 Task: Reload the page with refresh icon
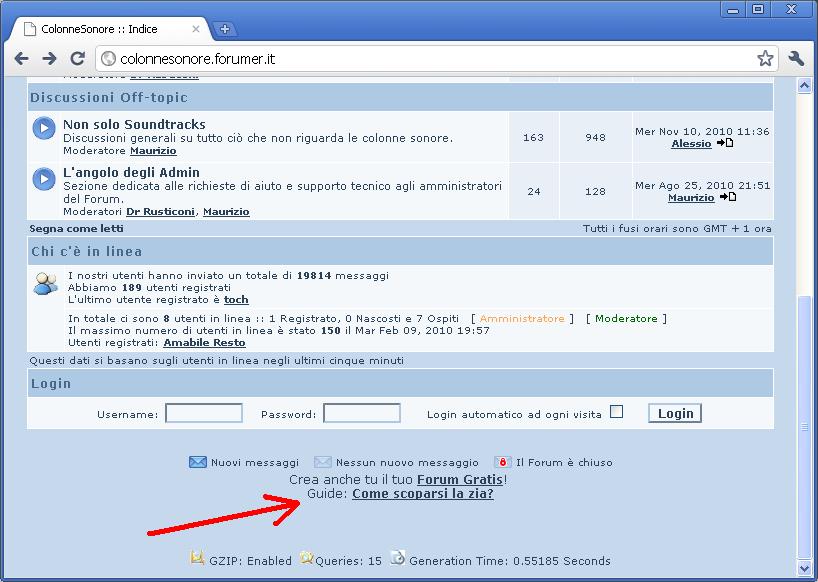(x=77, y=59)
